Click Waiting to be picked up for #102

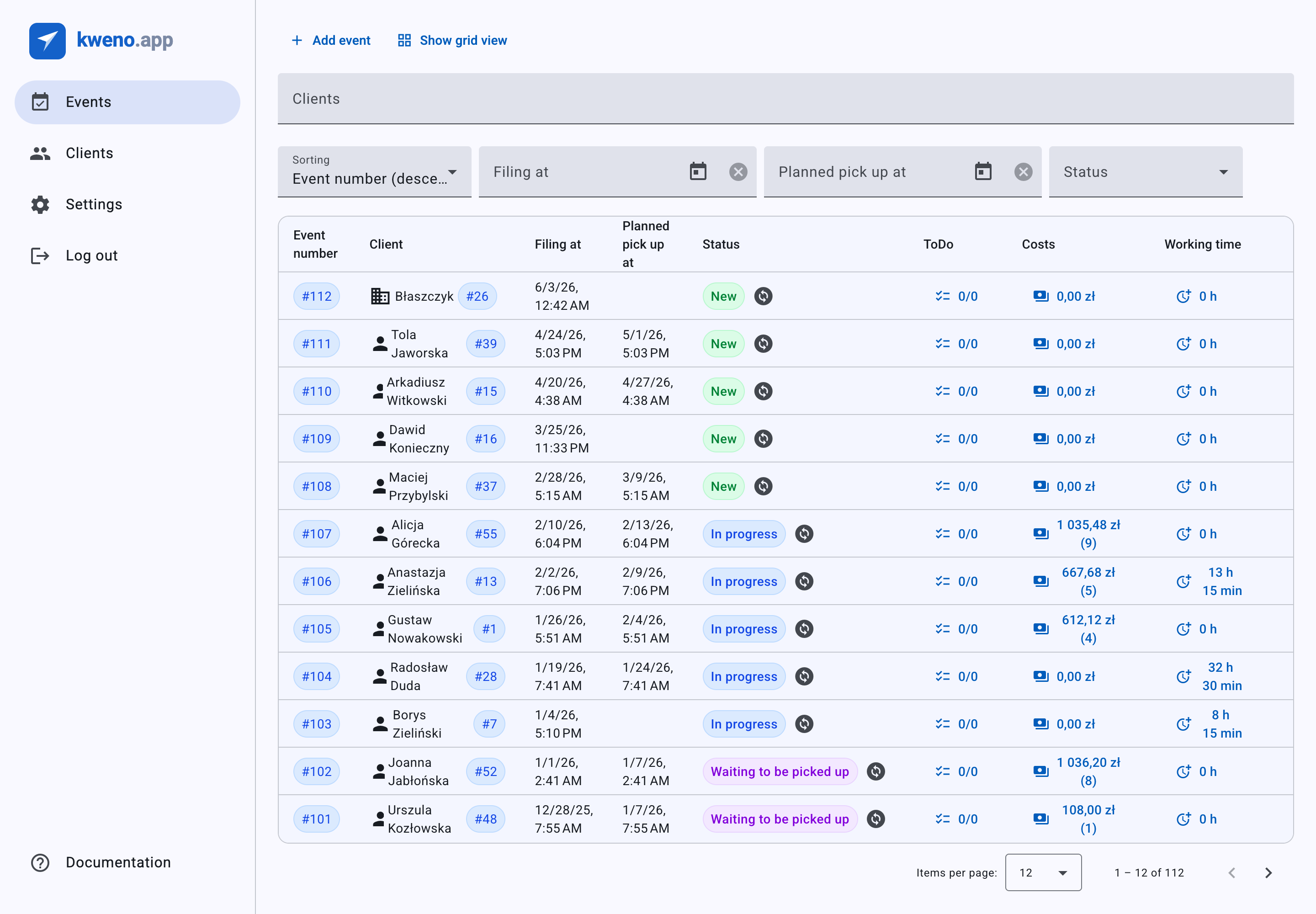click(x=780, y=771)
